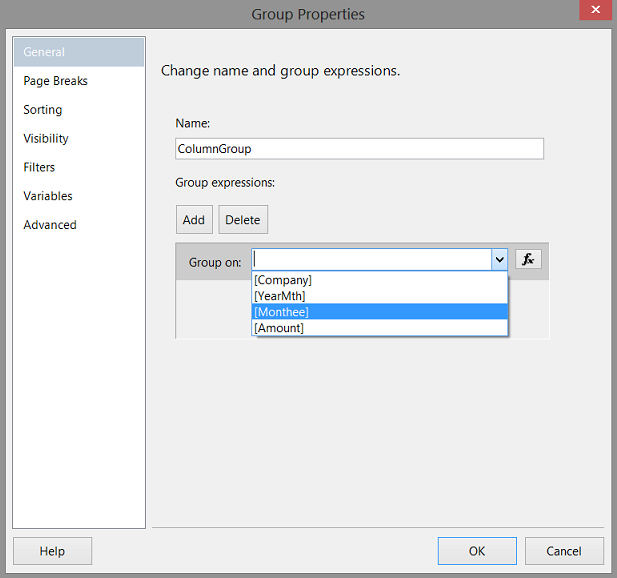
Task: Open the General properties page
Action: click(x=45, y=52)
